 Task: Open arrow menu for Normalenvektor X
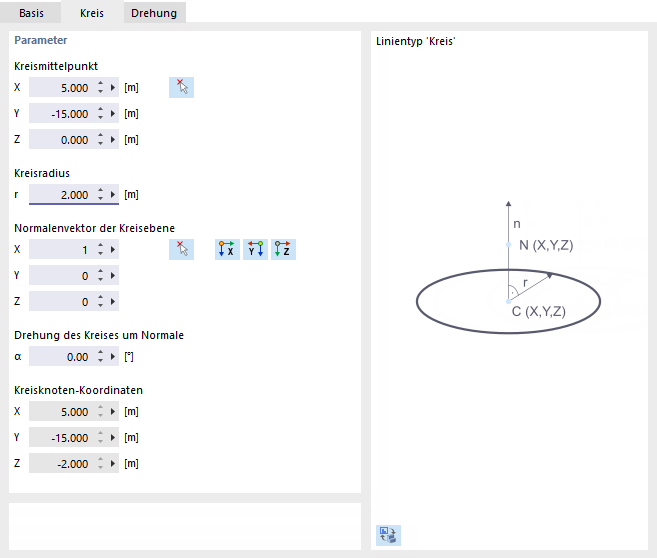(x=113, y=250)
